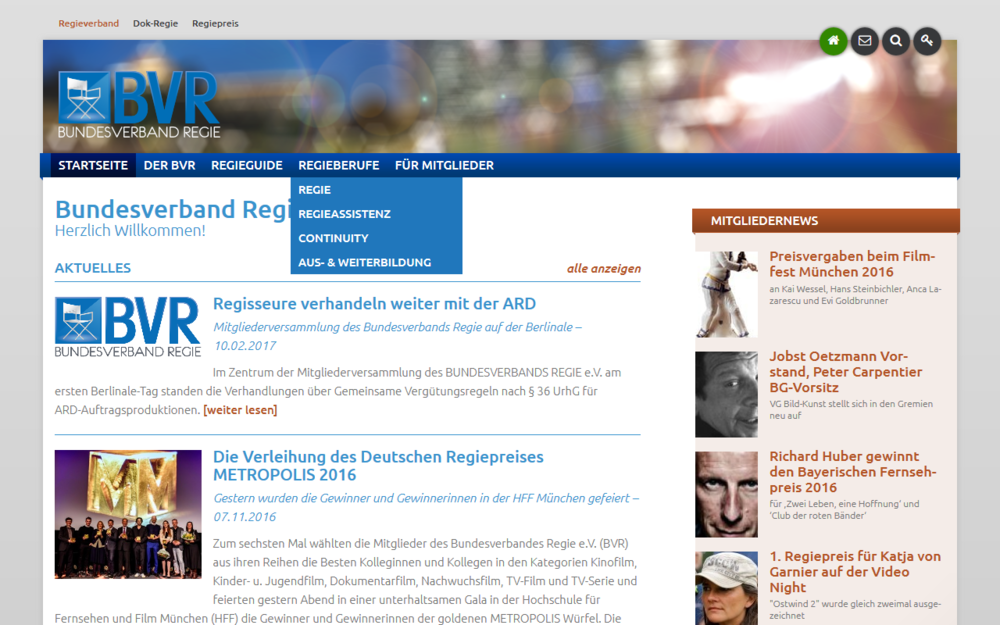Click the 'Aktuelles' section heading
The height and width of the screenshot is (625, 1000).
92,268
